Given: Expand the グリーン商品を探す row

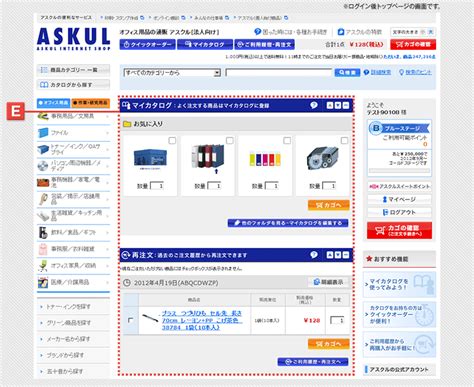Looking at the screenshot, I should [73, 323].
